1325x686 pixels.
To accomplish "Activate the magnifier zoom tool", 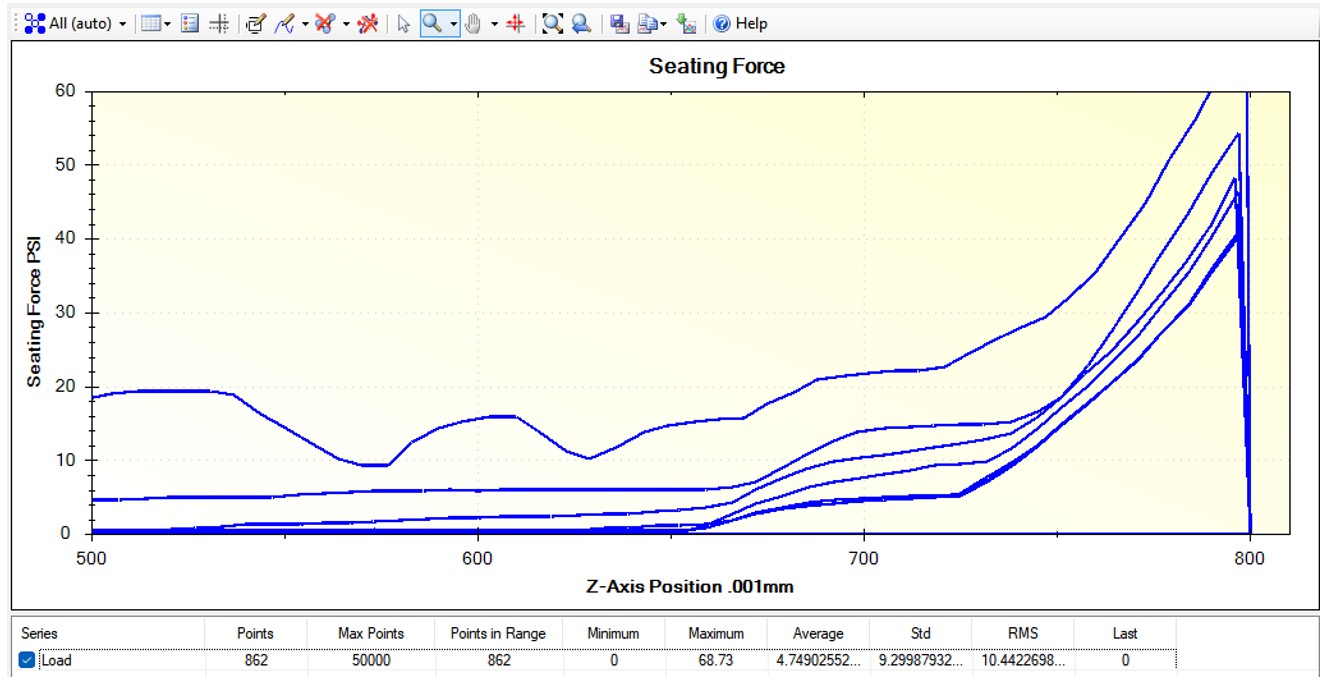I will (x=432, y=23).
